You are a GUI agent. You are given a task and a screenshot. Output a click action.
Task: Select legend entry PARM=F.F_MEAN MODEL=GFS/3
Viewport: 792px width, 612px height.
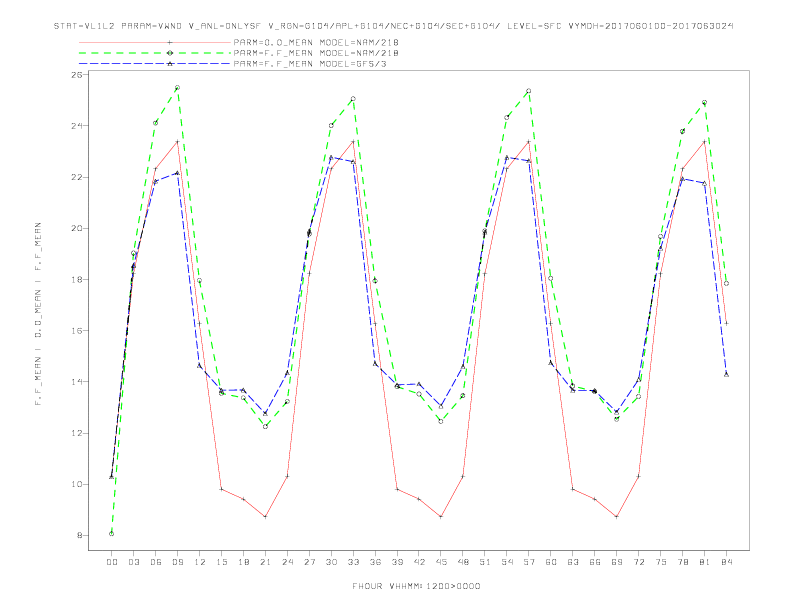tap(310, 64)
